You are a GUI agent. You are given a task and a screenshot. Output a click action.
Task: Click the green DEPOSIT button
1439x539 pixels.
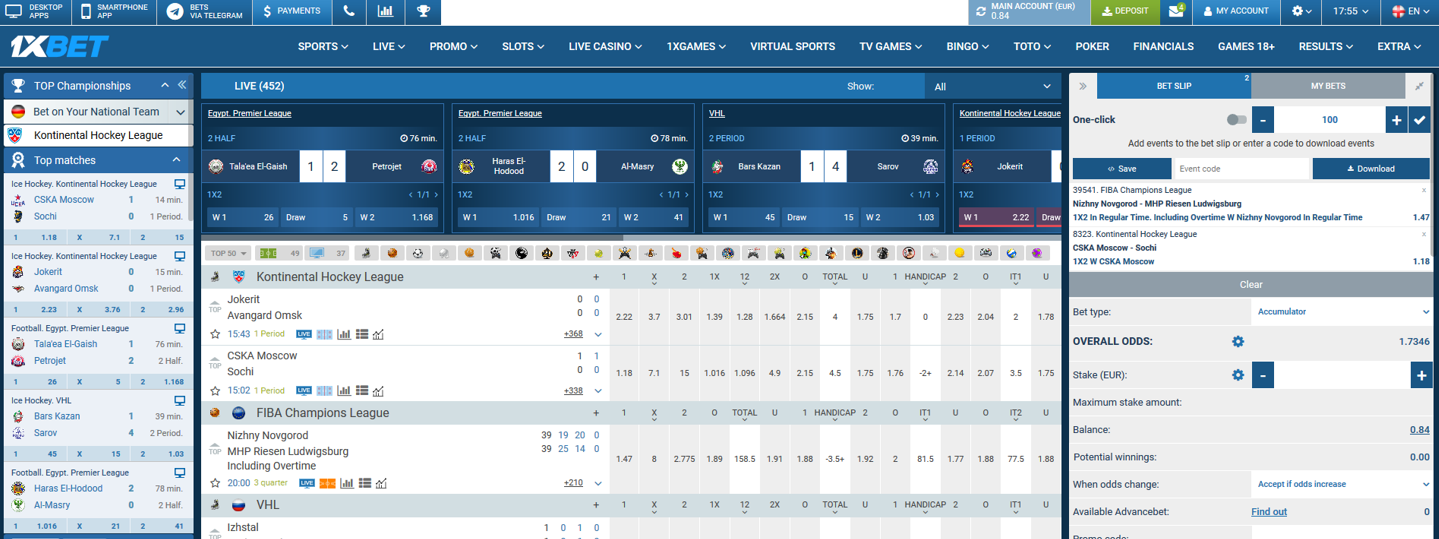[x=1125, y=12]
